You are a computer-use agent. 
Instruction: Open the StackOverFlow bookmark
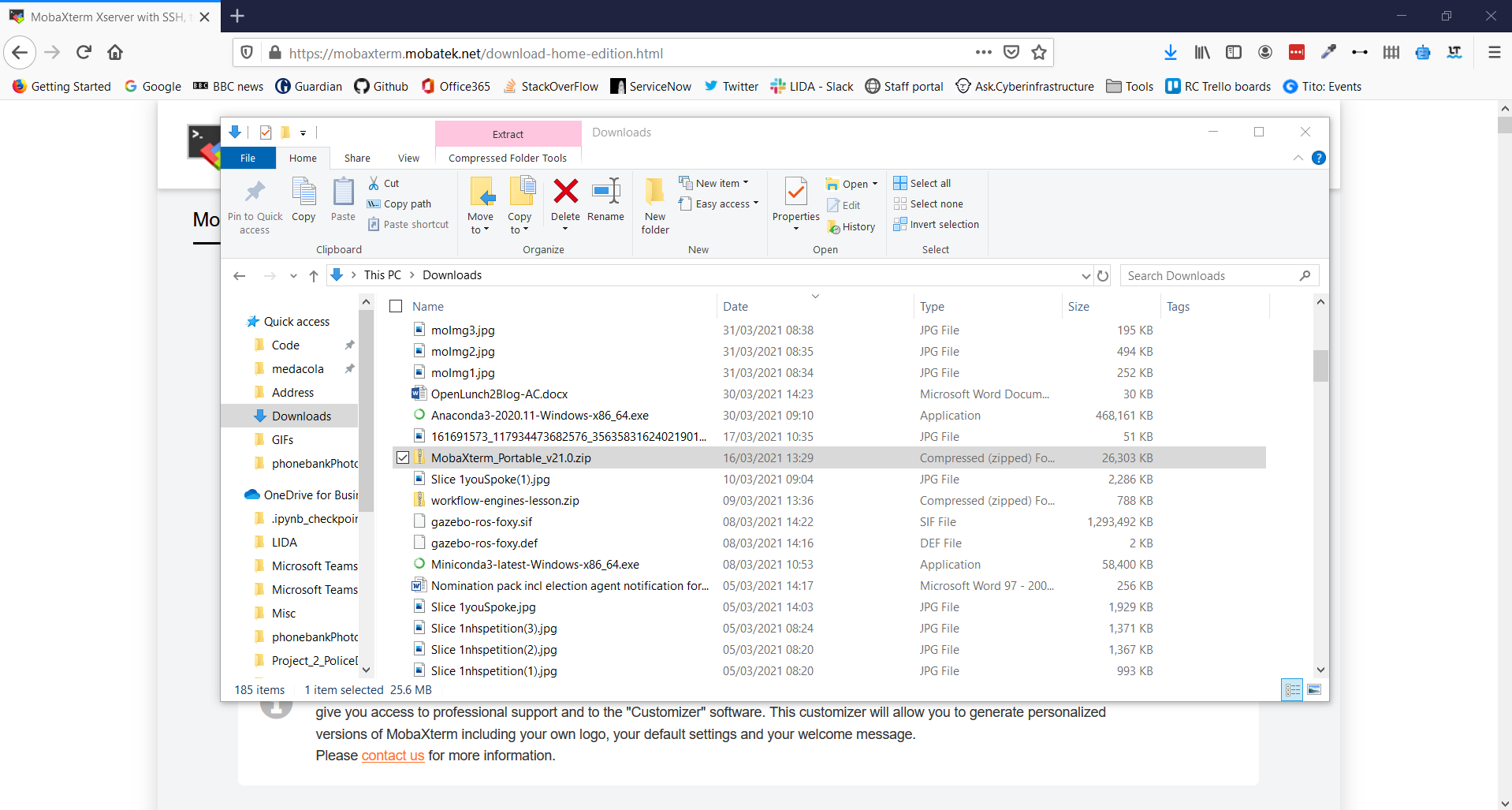coord(550,86)
